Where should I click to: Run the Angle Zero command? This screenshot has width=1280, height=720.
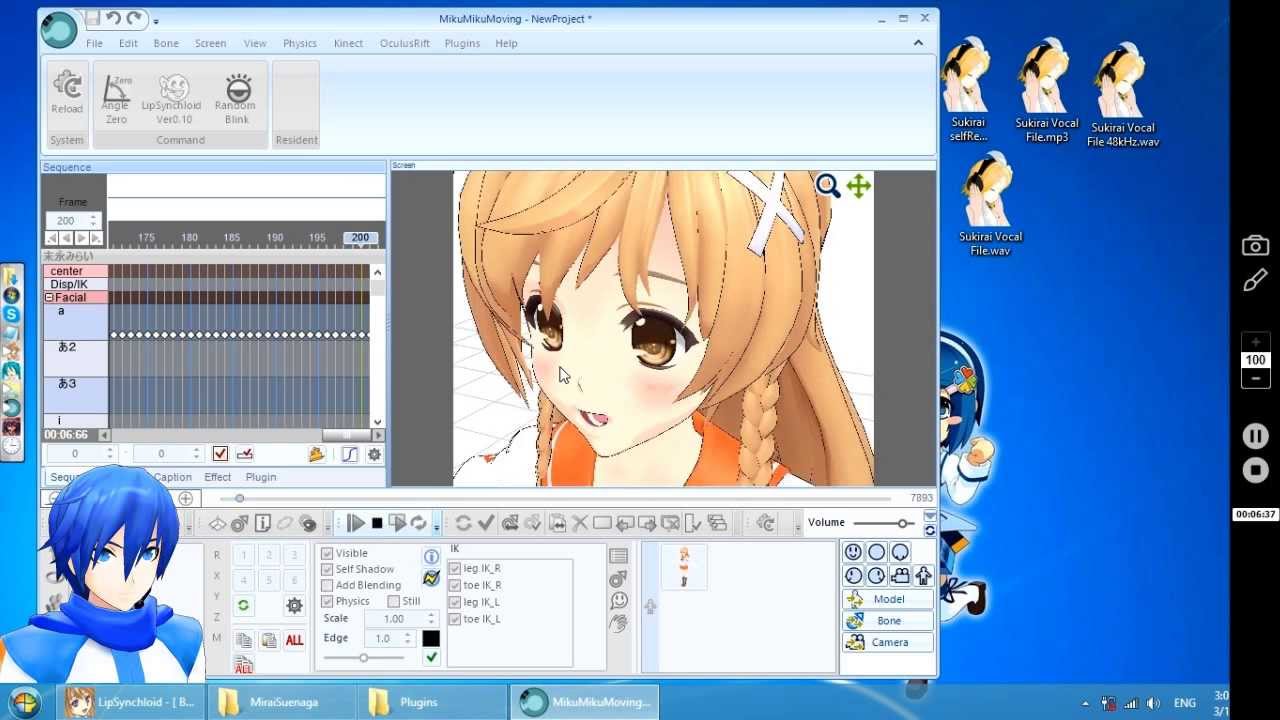(x=116, y=97)
